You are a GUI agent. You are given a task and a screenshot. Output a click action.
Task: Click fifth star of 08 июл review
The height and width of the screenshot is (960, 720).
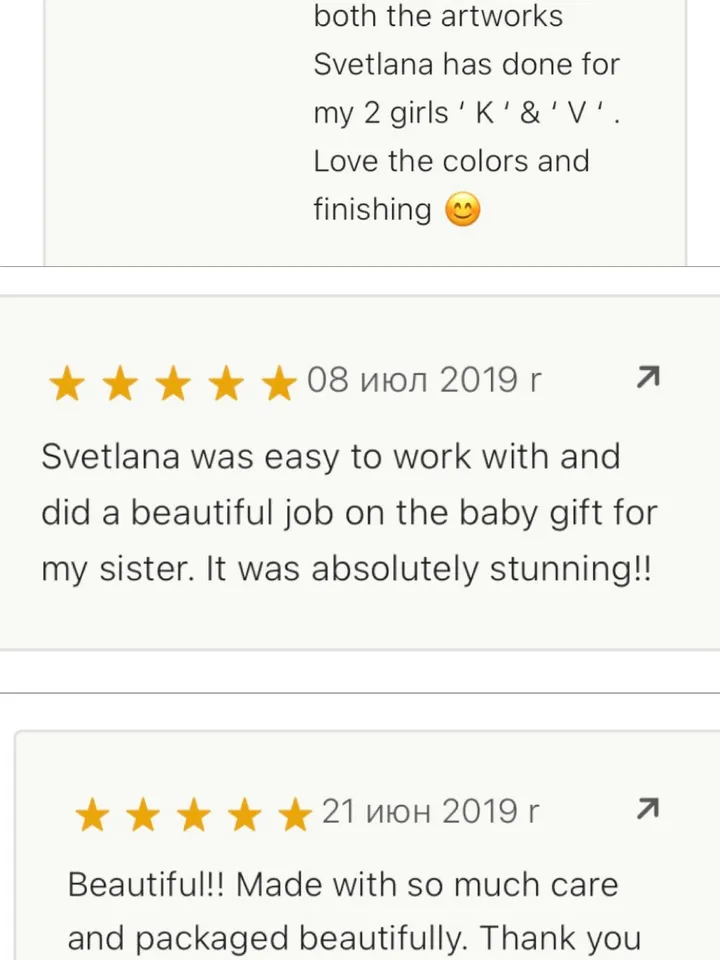click(x=280, y=383)
